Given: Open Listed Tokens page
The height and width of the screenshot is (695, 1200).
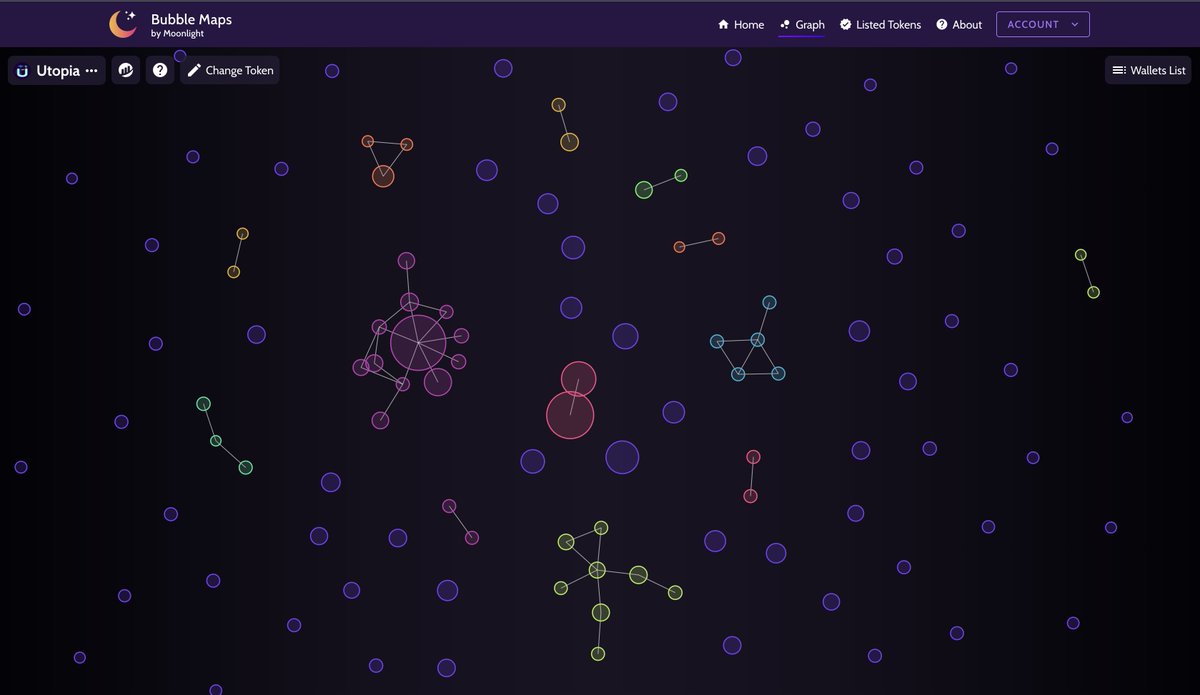Looking at the screenshot, I should (880, 24).
